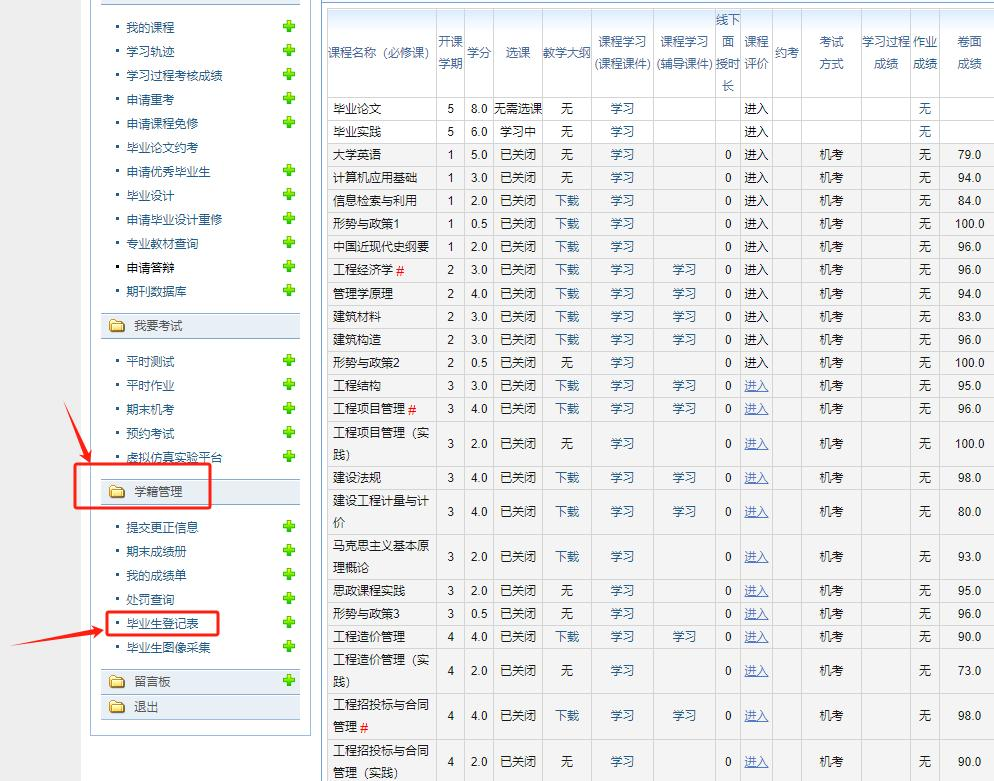994x781 pixels.
Task: Click the green plus next to 申请重考
Action: (289, 99)
